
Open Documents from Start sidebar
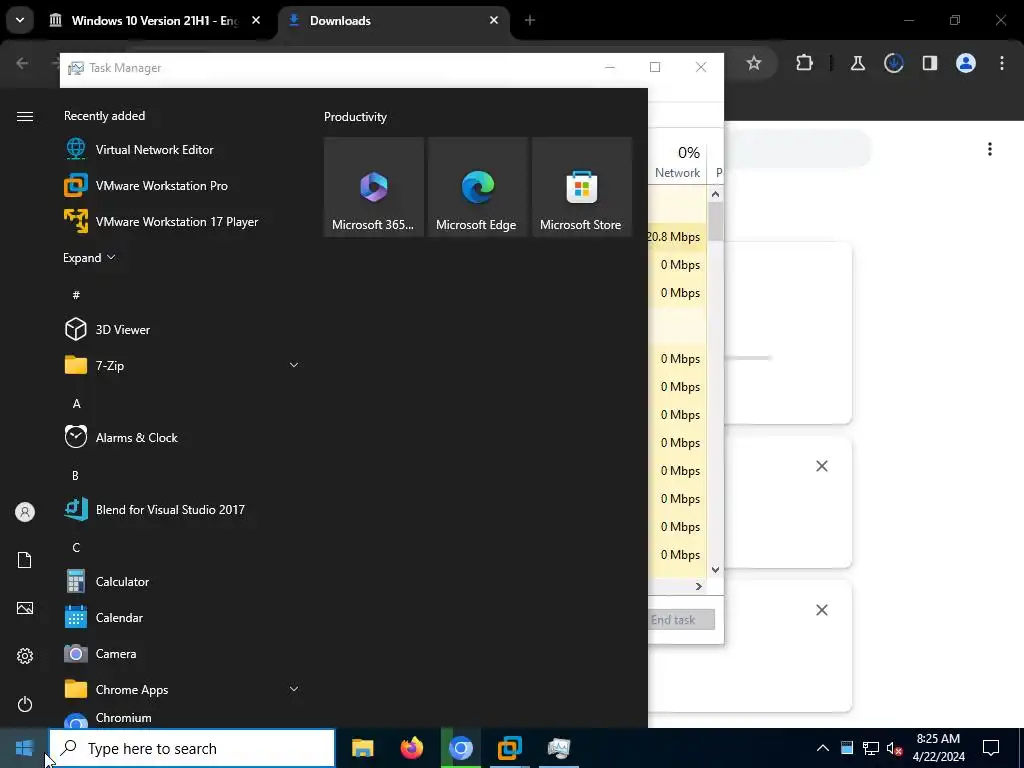(25, 560)
